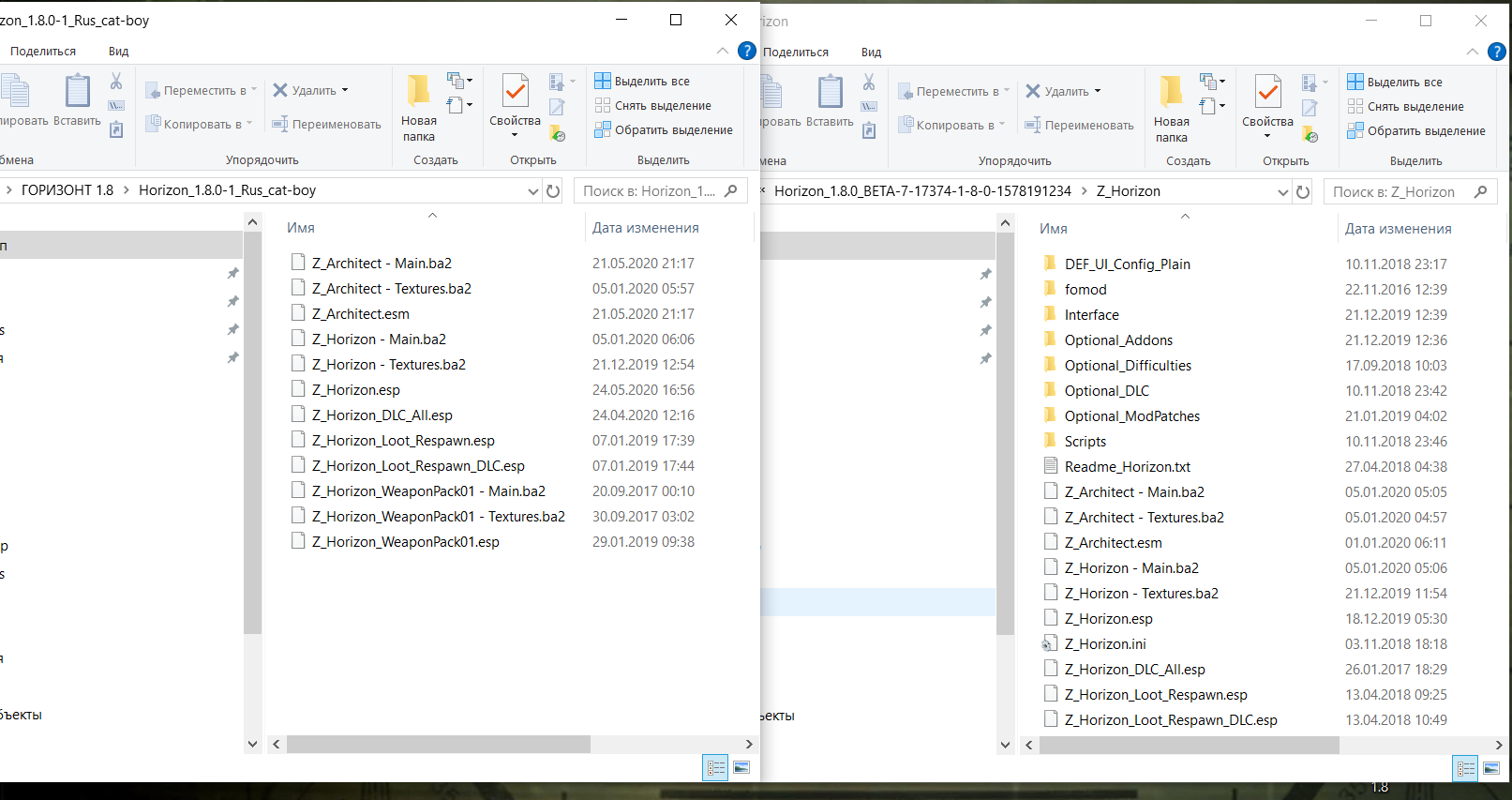Screen dimensions: 1512x800
Task: Open Свойства properties icon in the Z_Horizon window
Action: 1267,106
